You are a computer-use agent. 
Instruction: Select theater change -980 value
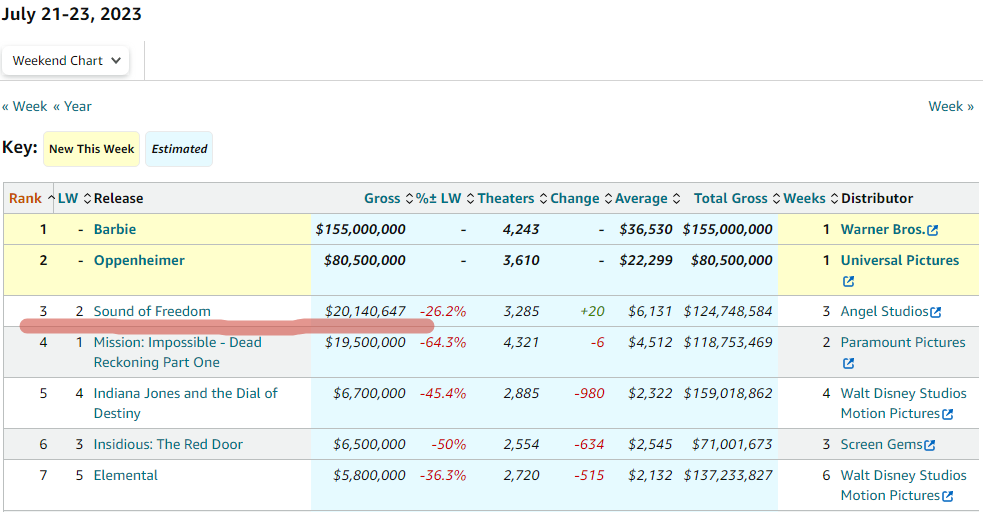tap(589, 394)
